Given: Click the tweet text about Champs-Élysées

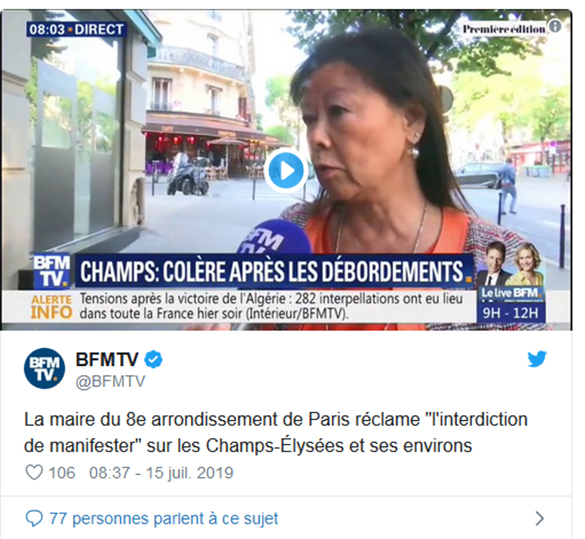Looking at the screenshot, I should click(x=276, y=432).
